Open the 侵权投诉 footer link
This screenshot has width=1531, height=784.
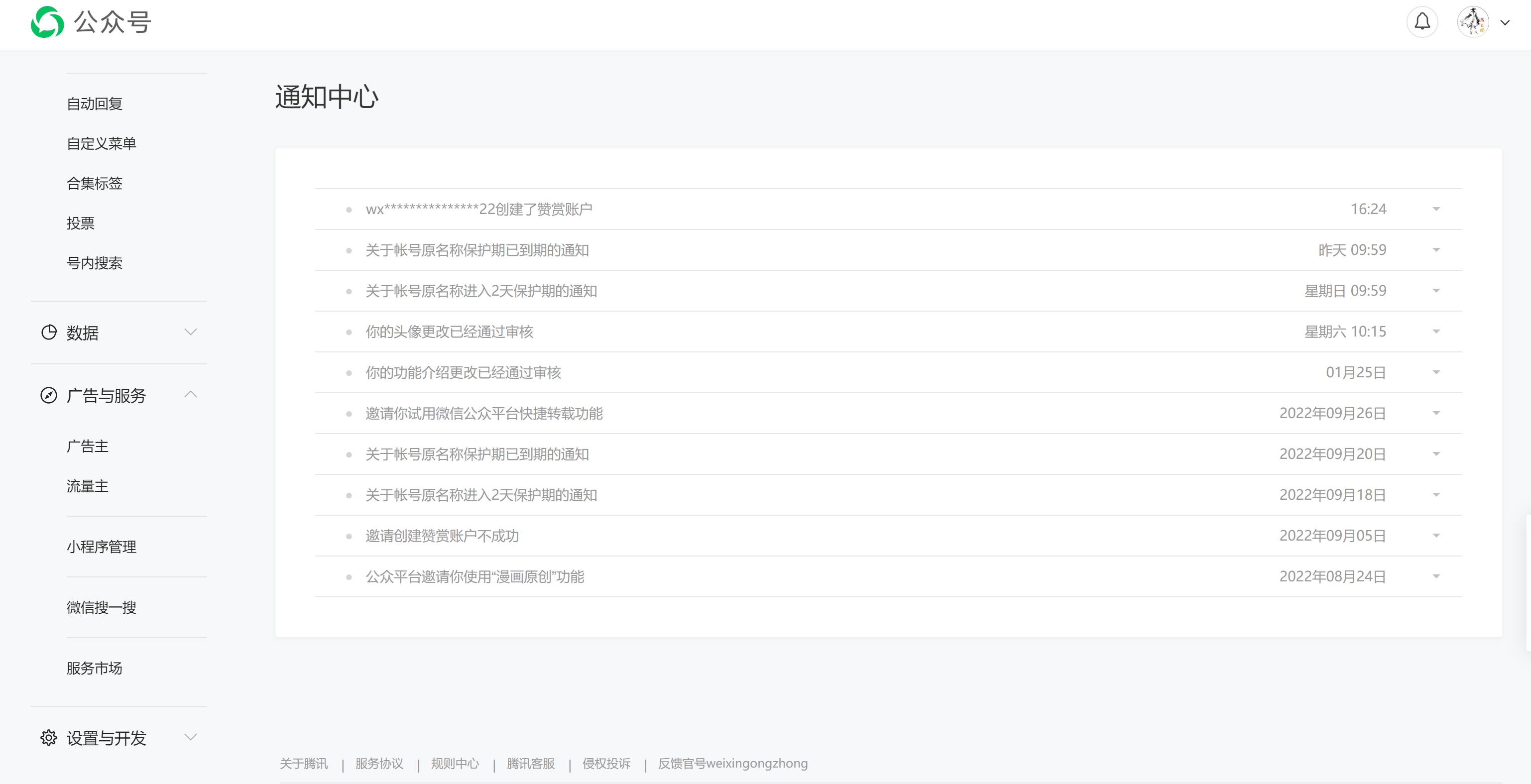(605, 763)
